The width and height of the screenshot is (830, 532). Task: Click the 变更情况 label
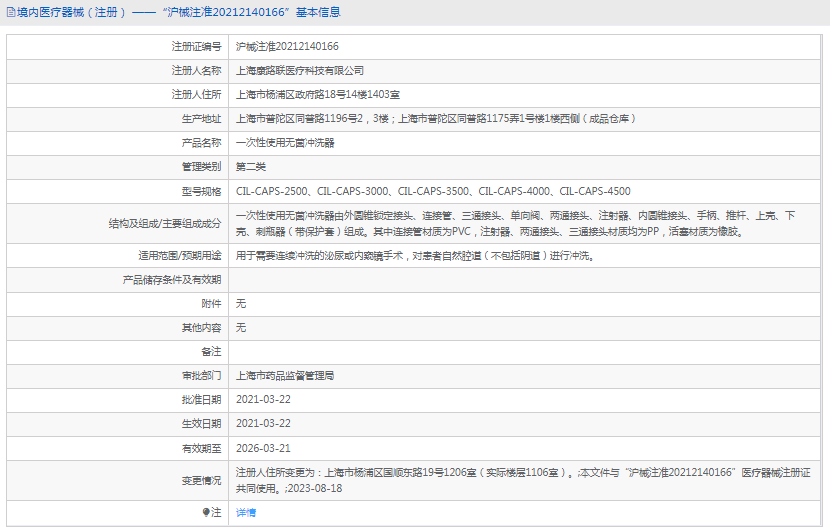[x=201, y=481]
